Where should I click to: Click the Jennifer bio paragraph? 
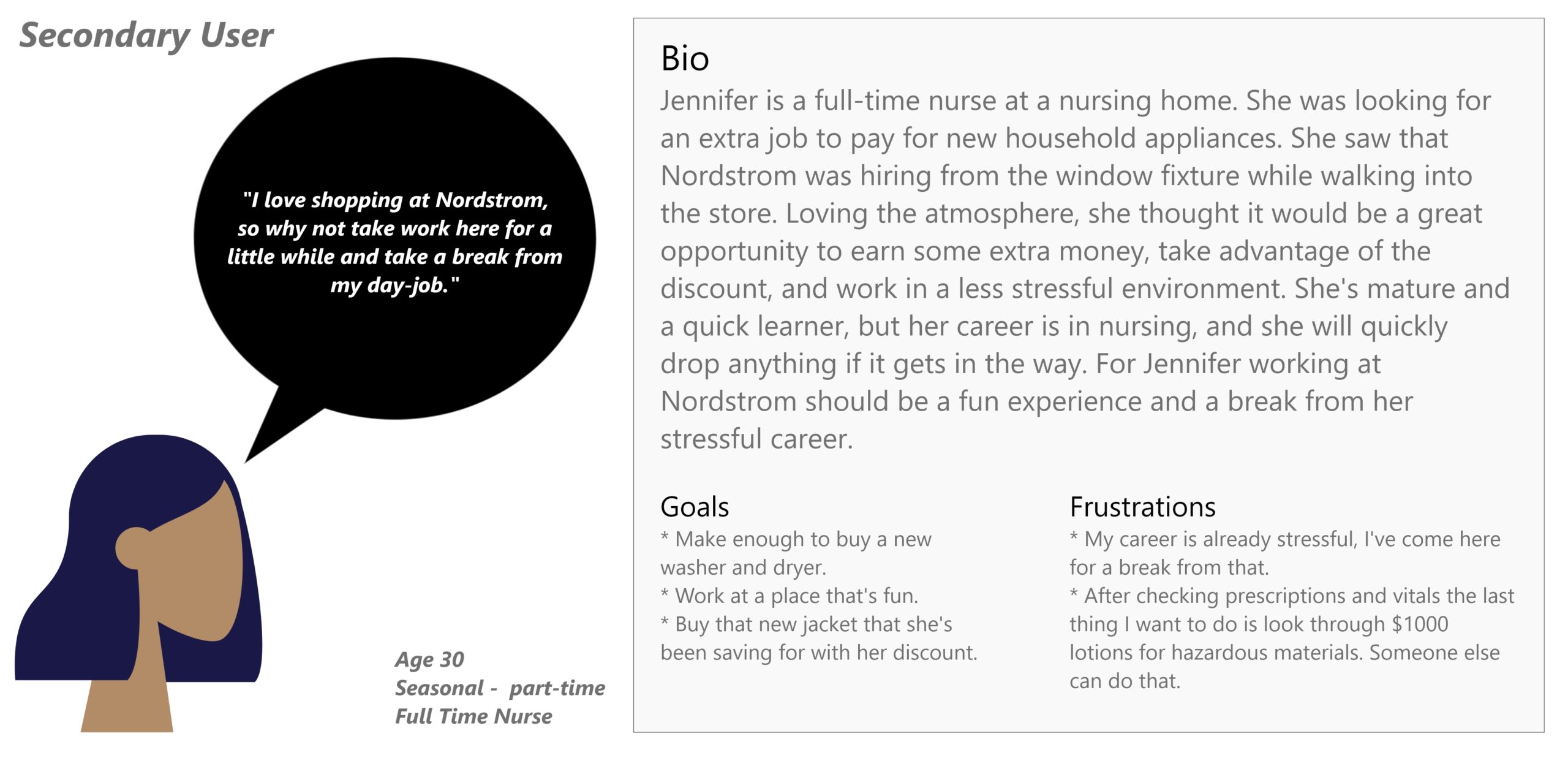pos(1085,270)
